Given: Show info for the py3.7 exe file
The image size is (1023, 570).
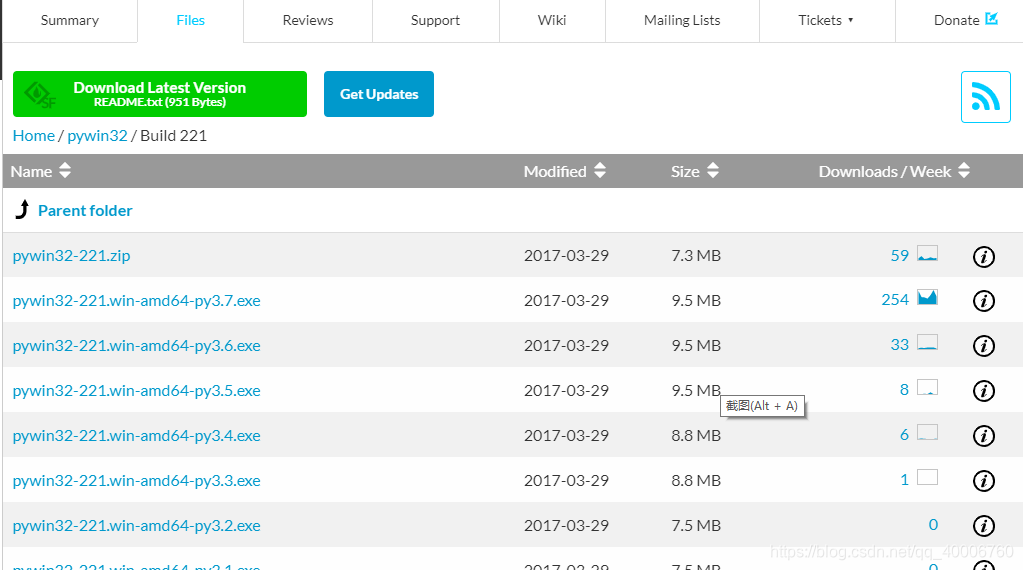Looking at the screenshot, I should 983,301.
